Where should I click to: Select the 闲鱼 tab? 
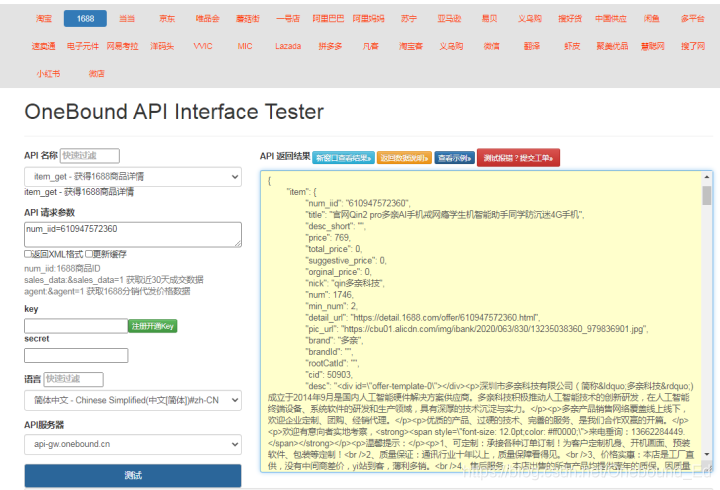pos(652,18)
